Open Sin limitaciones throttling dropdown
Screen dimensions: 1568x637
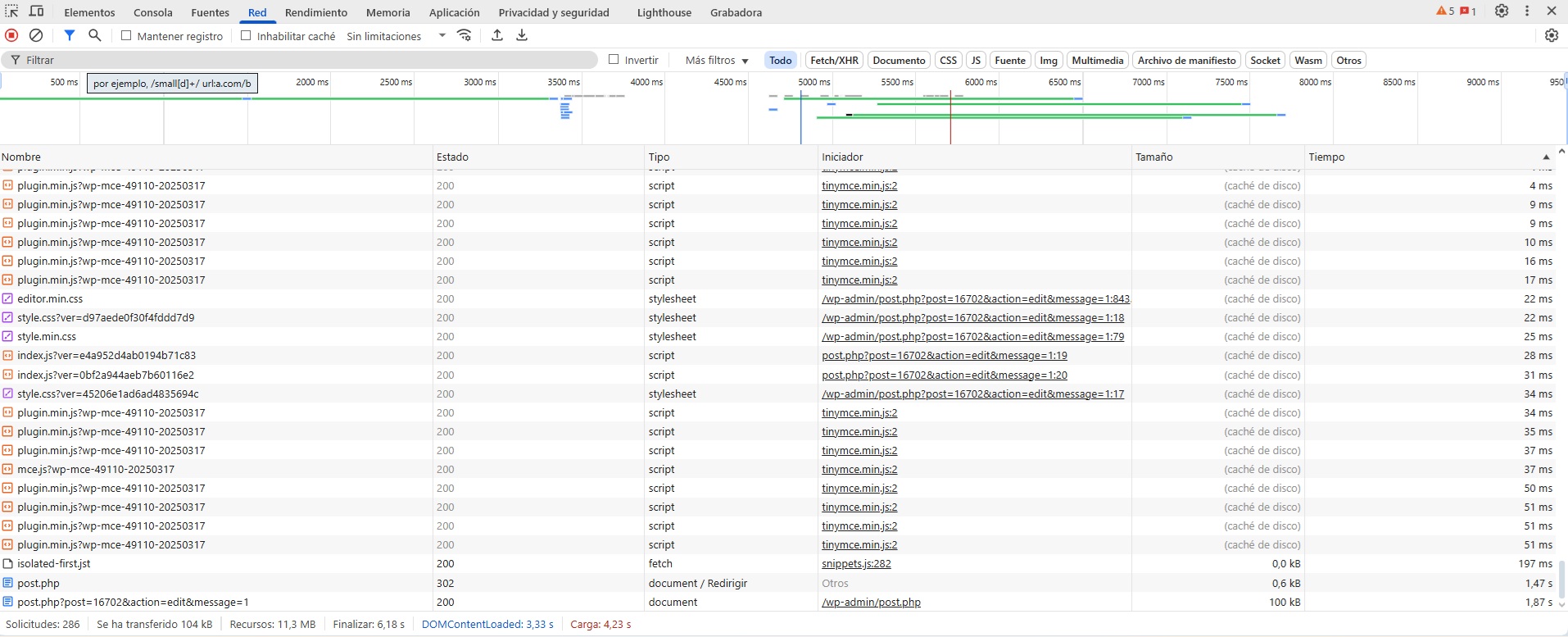(396, 36)
